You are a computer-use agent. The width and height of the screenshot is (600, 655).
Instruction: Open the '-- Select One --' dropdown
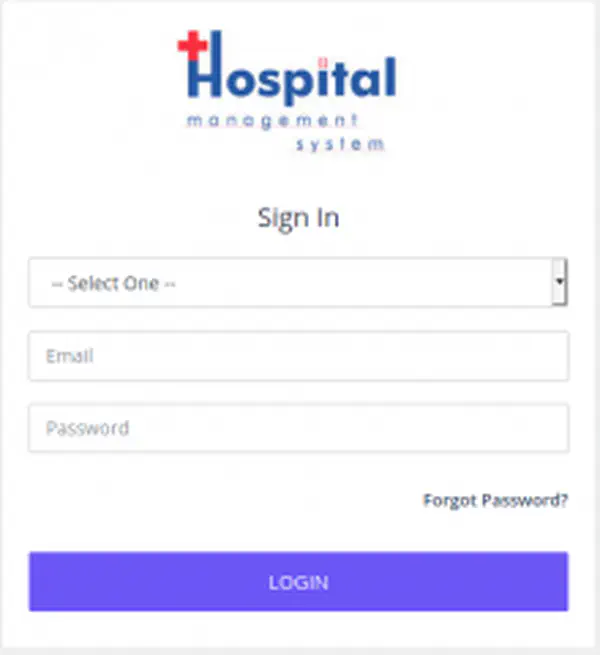[x=298, y=282]
